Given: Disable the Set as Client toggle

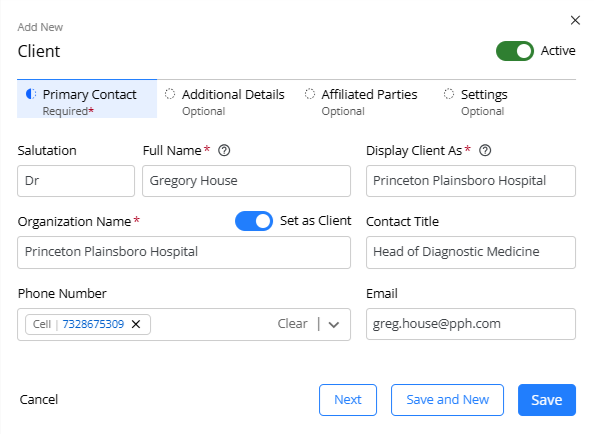Looking at the screenshot, I should (x=254, y=221).
